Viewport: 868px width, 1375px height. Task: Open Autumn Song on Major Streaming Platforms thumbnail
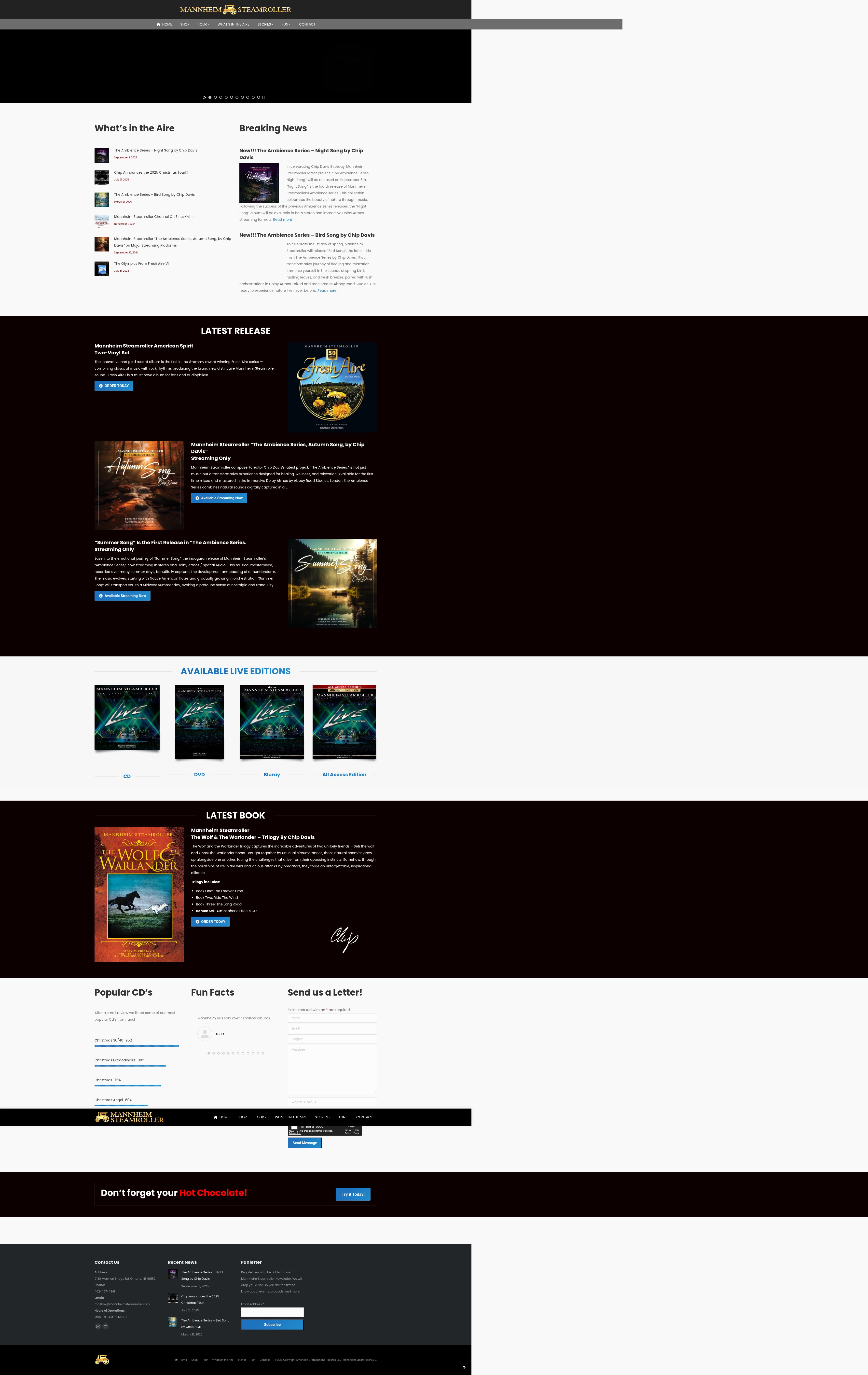pyautogui.click(x=102, y=244)
